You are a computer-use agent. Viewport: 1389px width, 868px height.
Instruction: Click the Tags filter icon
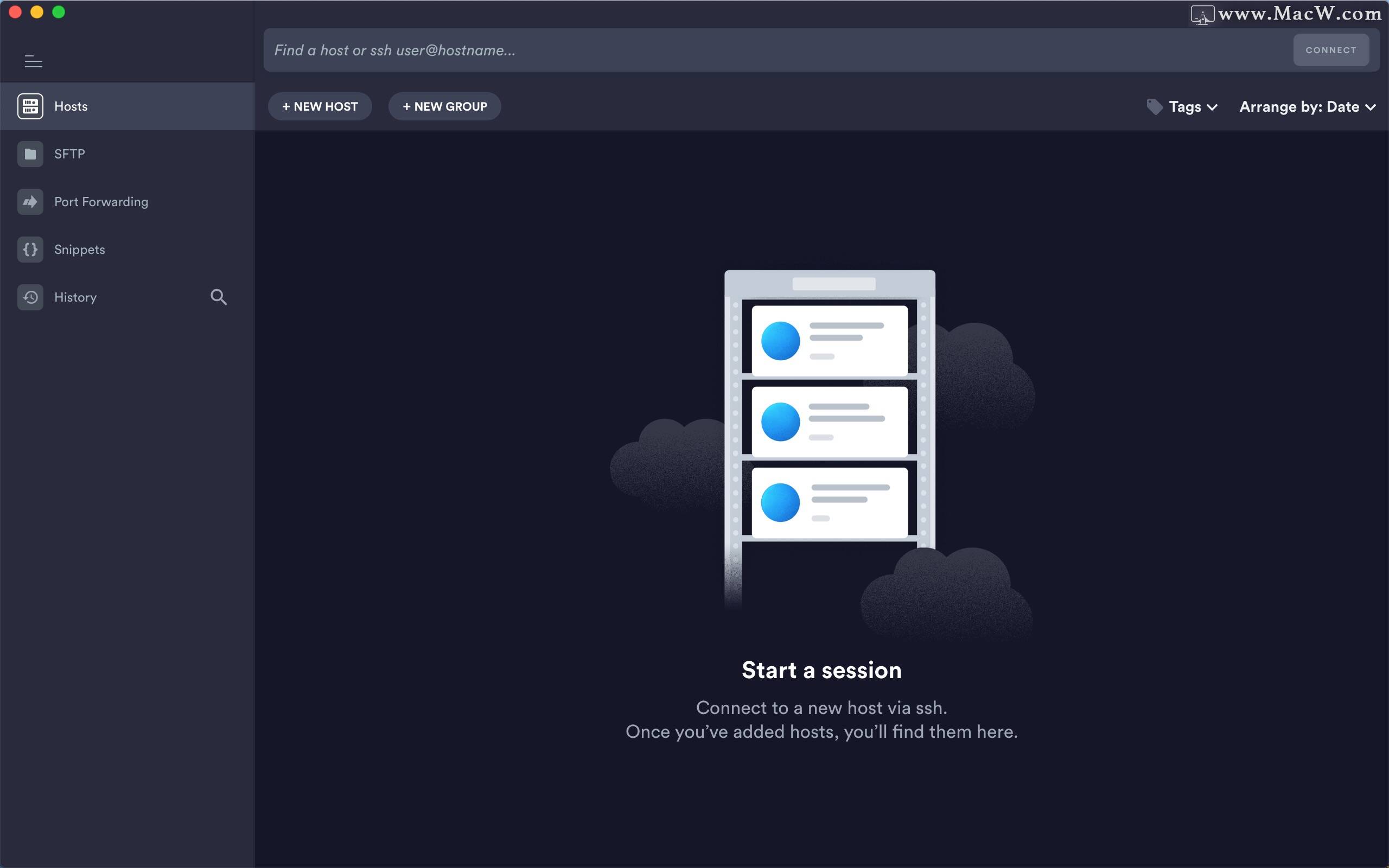(x=1156, y=106)
